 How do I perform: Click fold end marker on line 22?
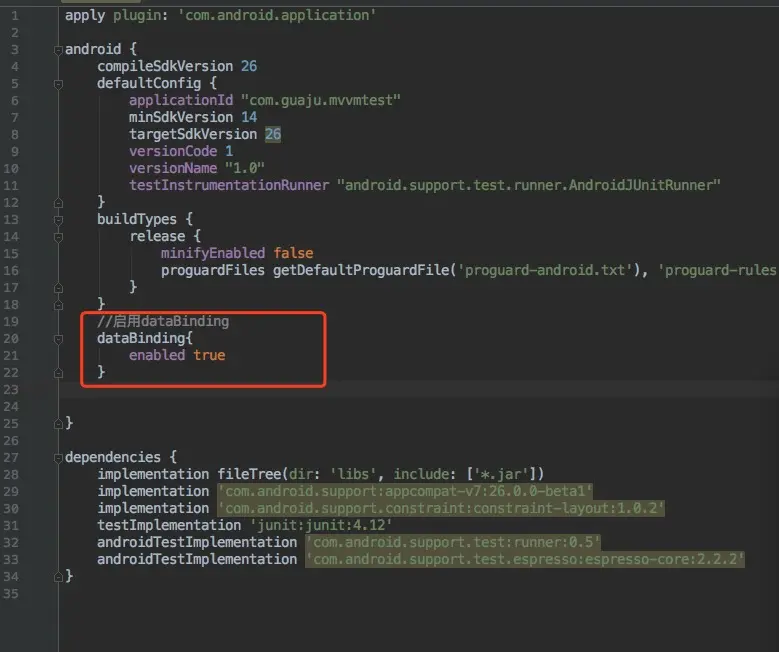(x=58, y=373)
